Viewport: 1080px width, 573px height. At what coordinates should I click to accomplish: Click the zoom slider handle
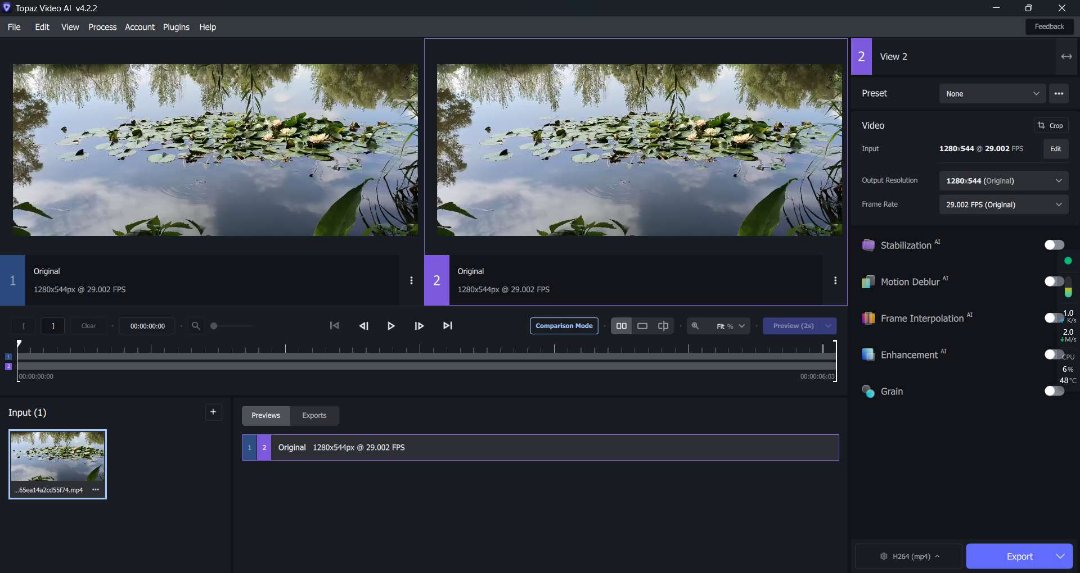(214, 326)
